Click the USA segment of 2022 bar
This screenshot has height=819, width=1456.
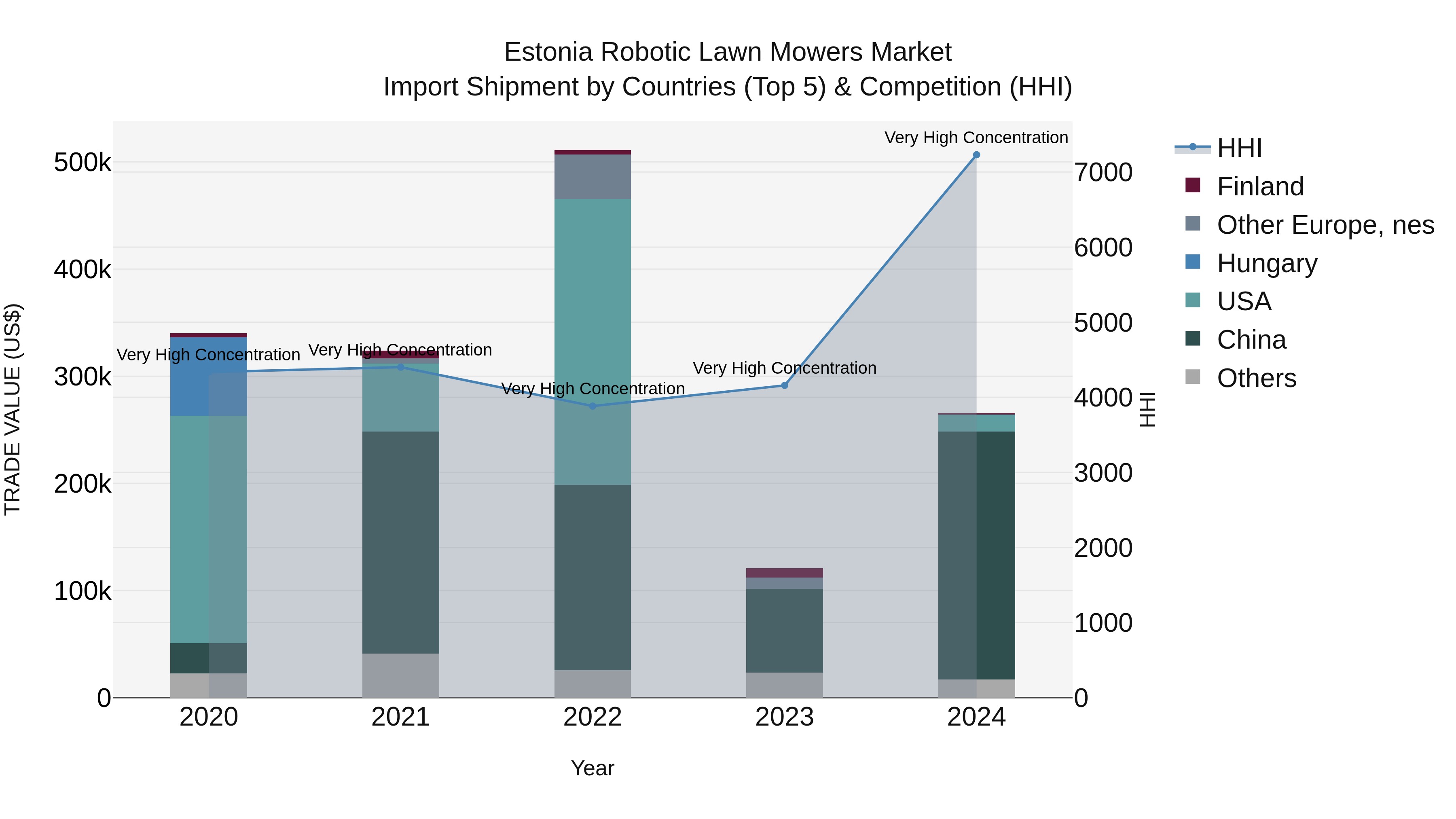coord(593,342)
